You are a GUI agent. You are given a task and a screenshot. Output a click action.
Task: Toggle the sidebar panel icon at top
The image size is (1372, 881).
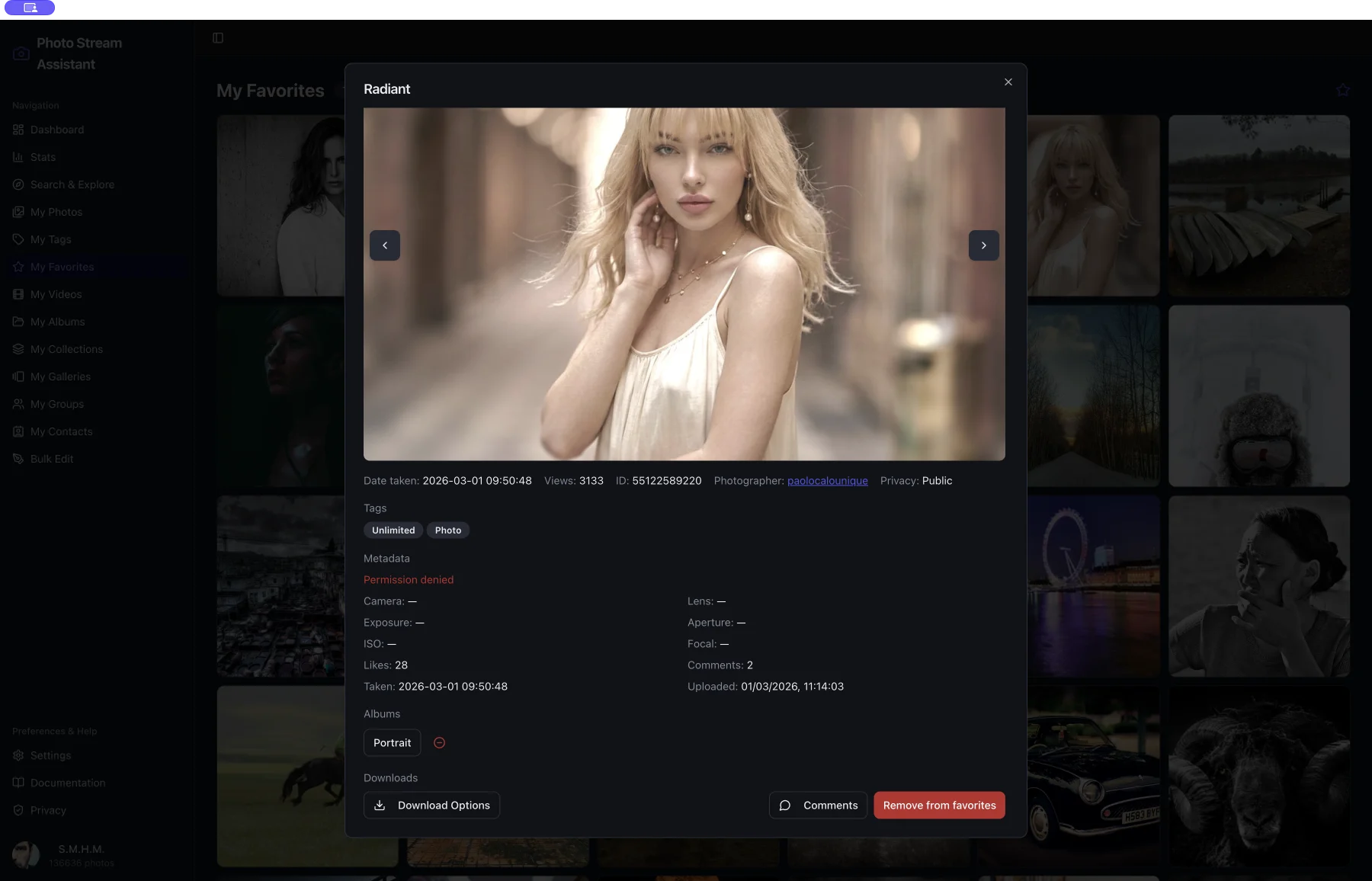tap(218, 37)
